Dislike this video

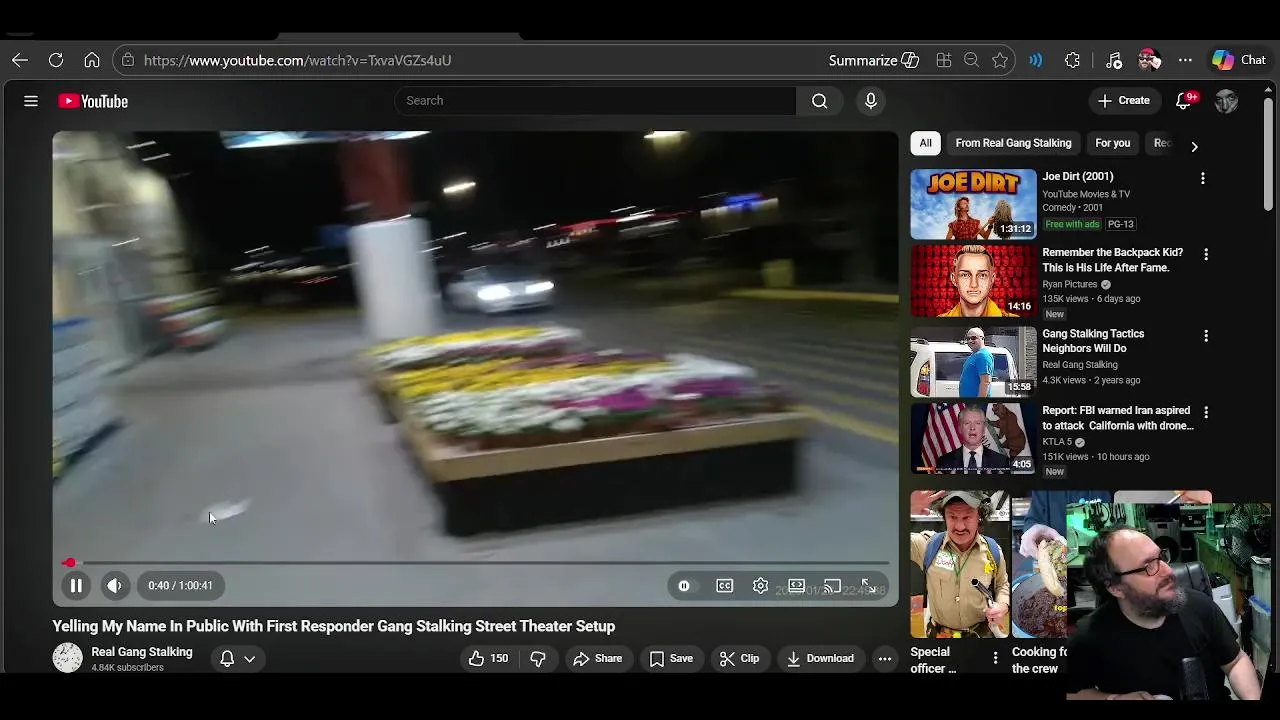(x=538, y=658)
